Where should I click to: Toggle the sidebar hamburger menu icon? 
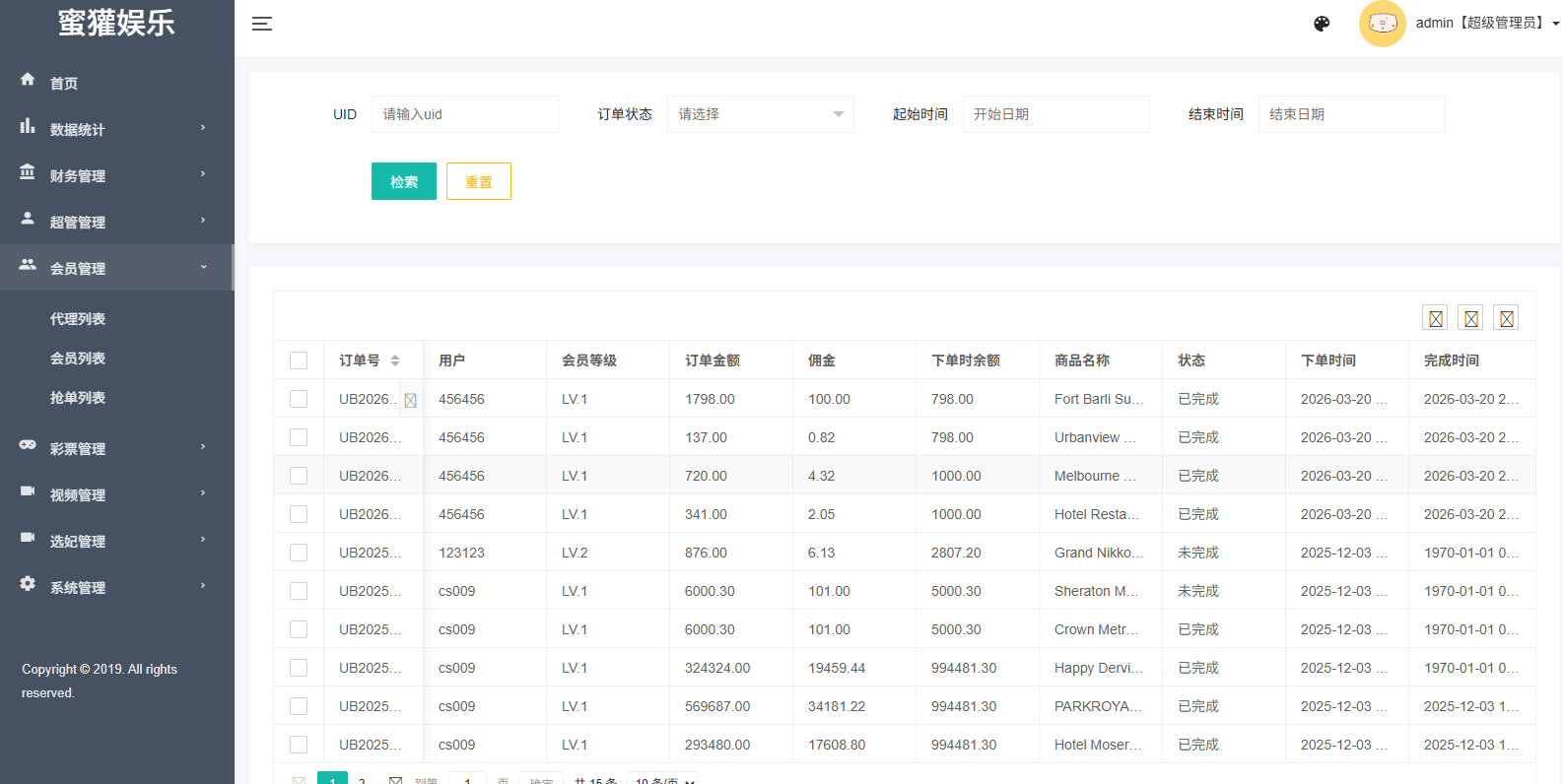click(x=261, y=24)
